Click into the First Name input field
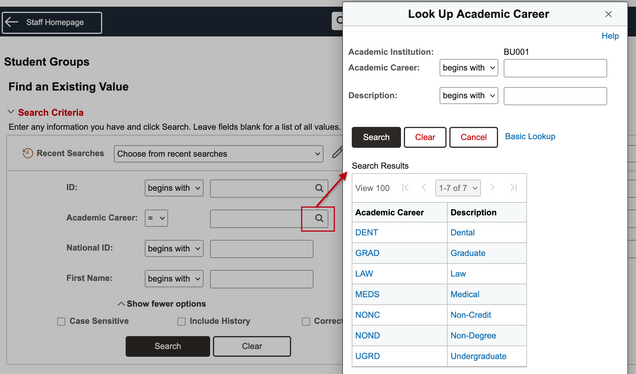Screen dimensions: 636x374 click(x=262, y=279)
